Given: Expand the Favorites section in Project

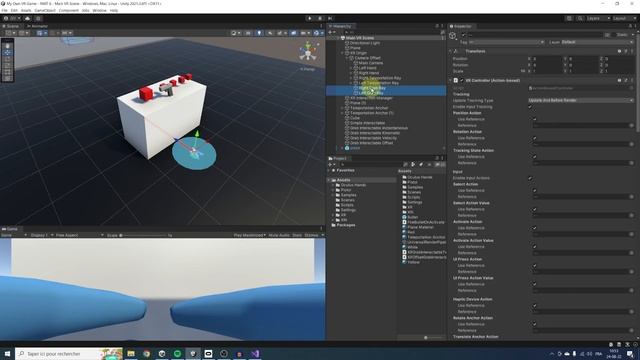Looking at the screenshot, I should click(x=329, y=170).
